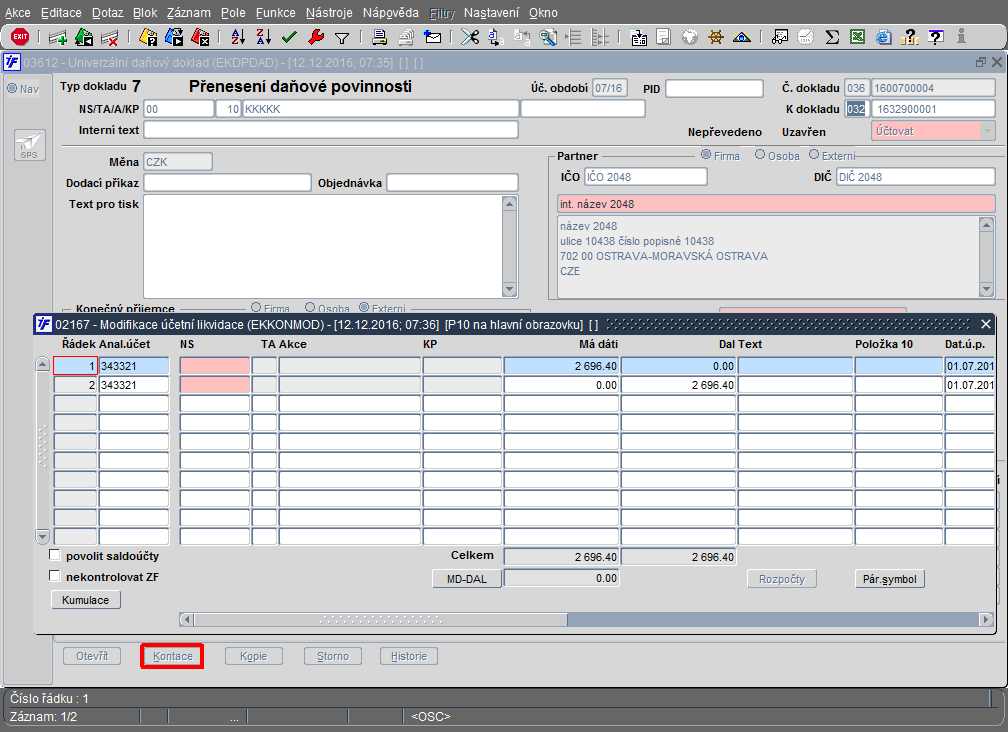
Task: Open the Účtovat dropdown
Action: (987, 131)
